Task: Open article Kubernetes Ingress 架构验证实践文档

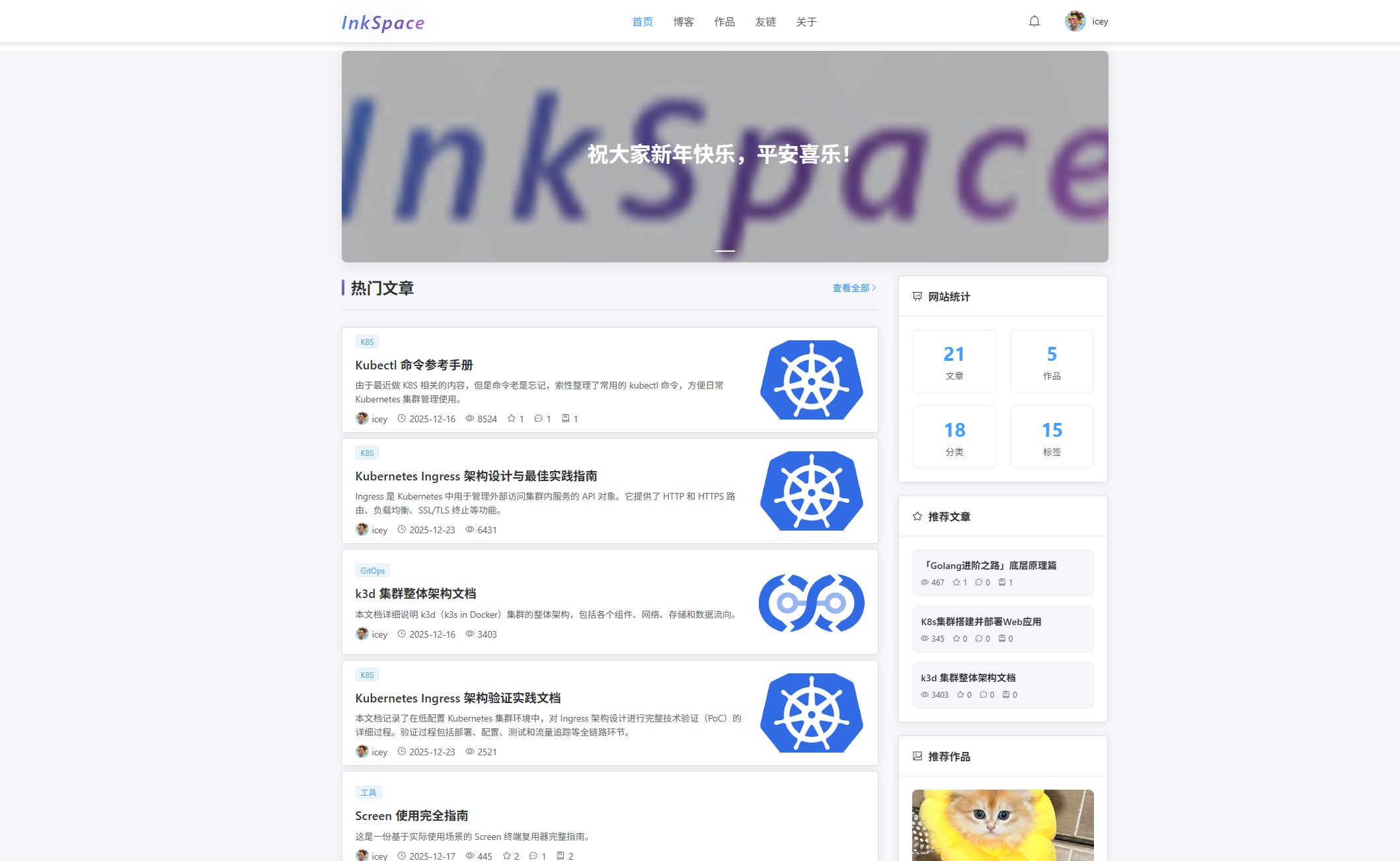Action: tap(457, 698)
